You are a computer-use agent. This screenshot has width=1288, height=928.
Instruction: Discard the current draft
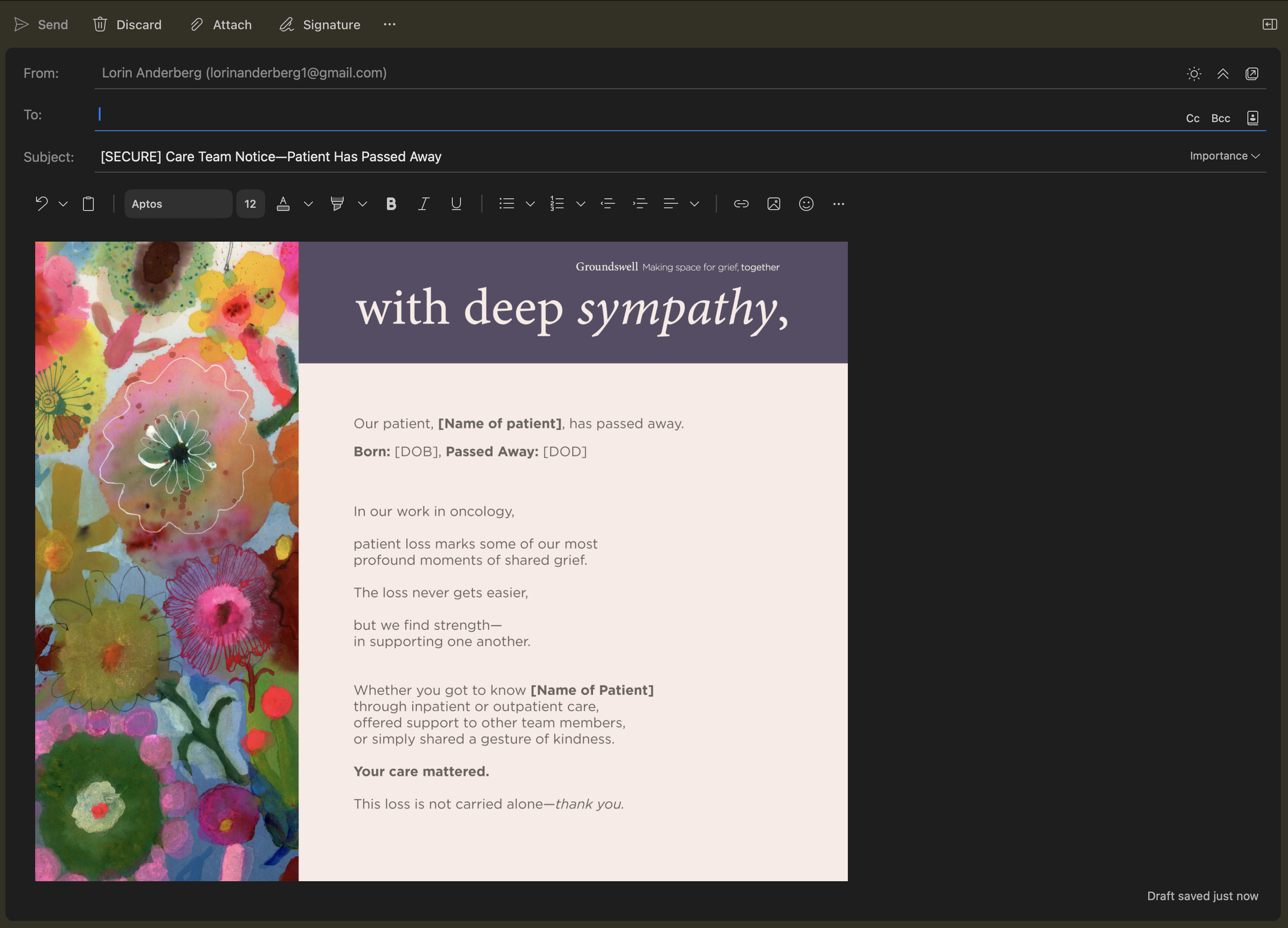pos(128,24)
